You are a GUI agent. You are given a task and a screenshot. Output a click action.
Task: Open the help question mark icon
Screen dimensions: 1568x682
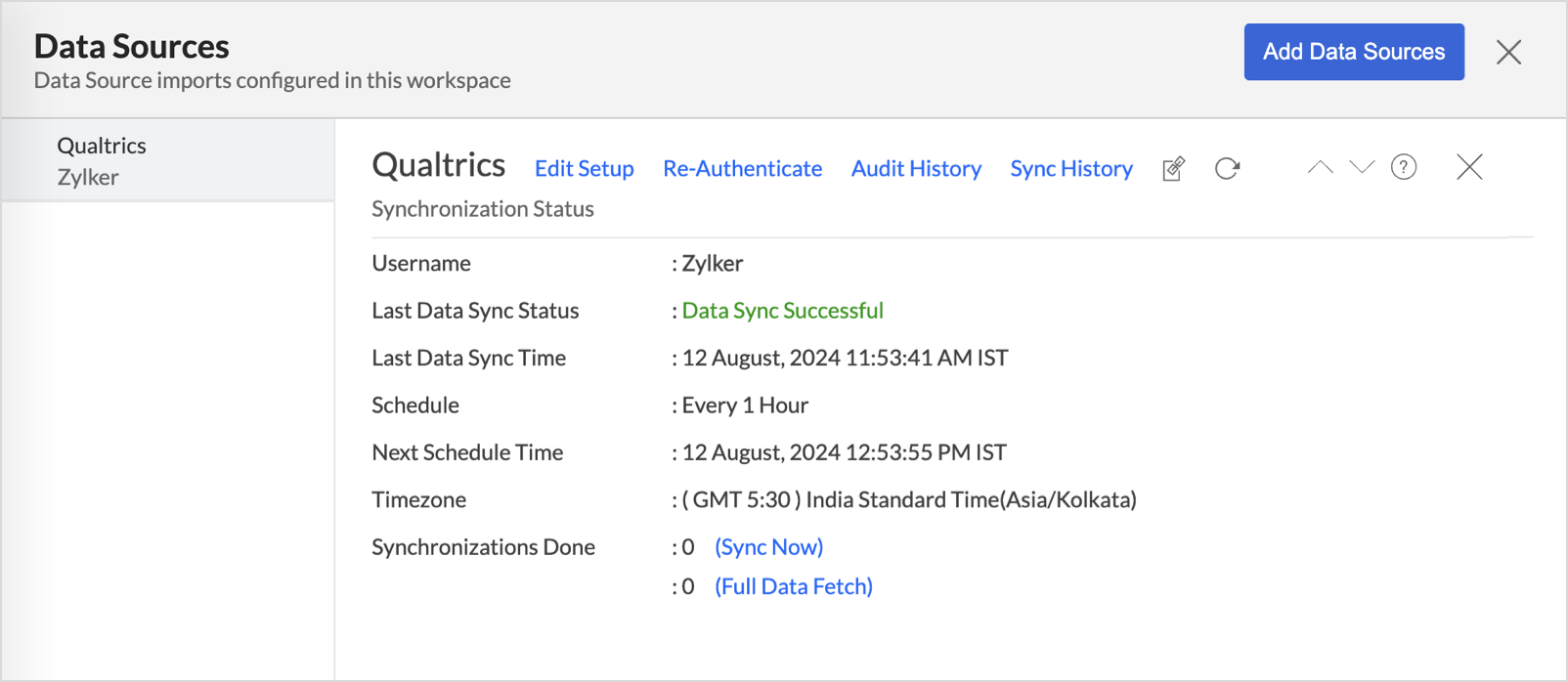[1404, 167]
